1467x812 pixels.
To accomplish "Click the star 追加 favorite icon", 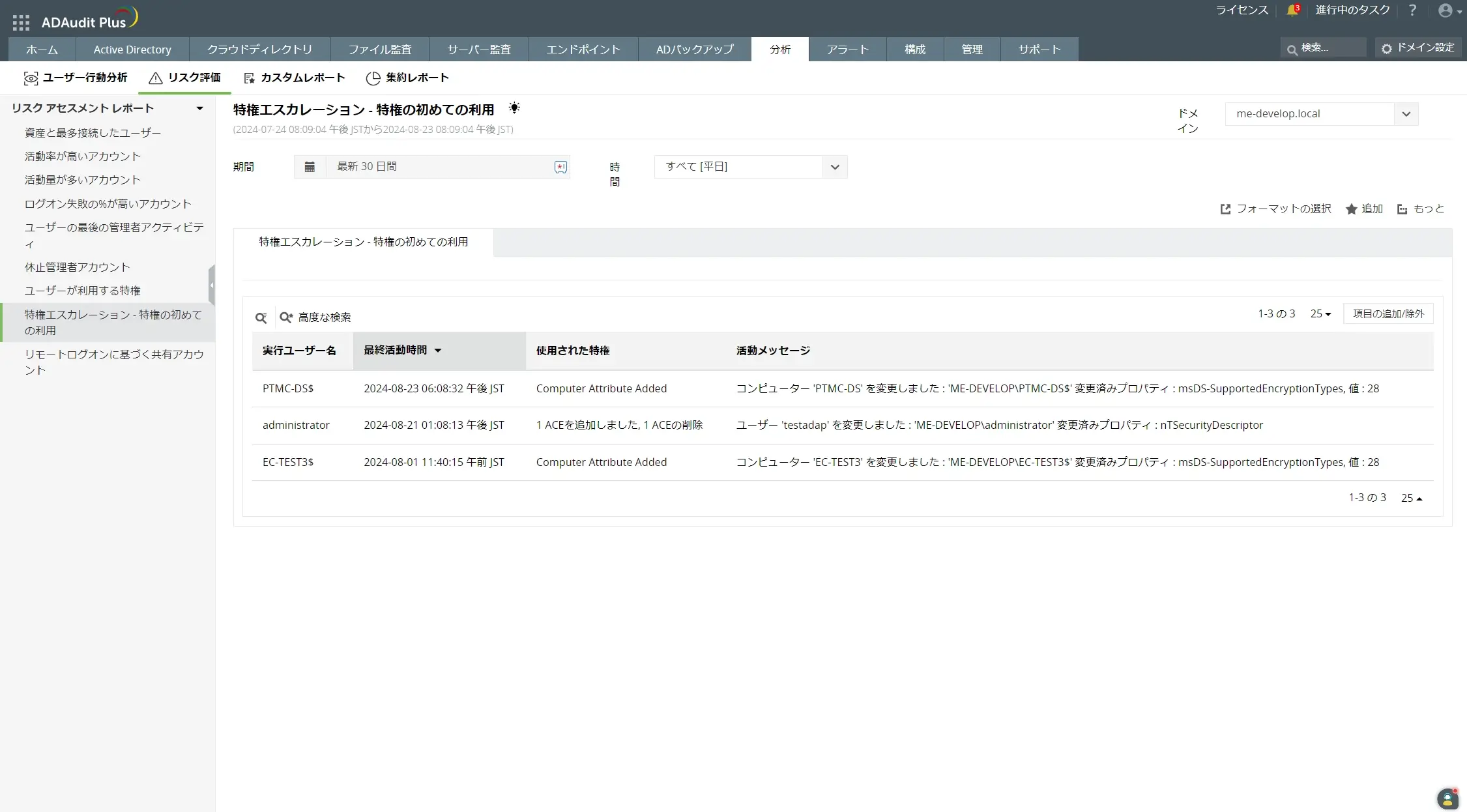I will (1352, 209).
